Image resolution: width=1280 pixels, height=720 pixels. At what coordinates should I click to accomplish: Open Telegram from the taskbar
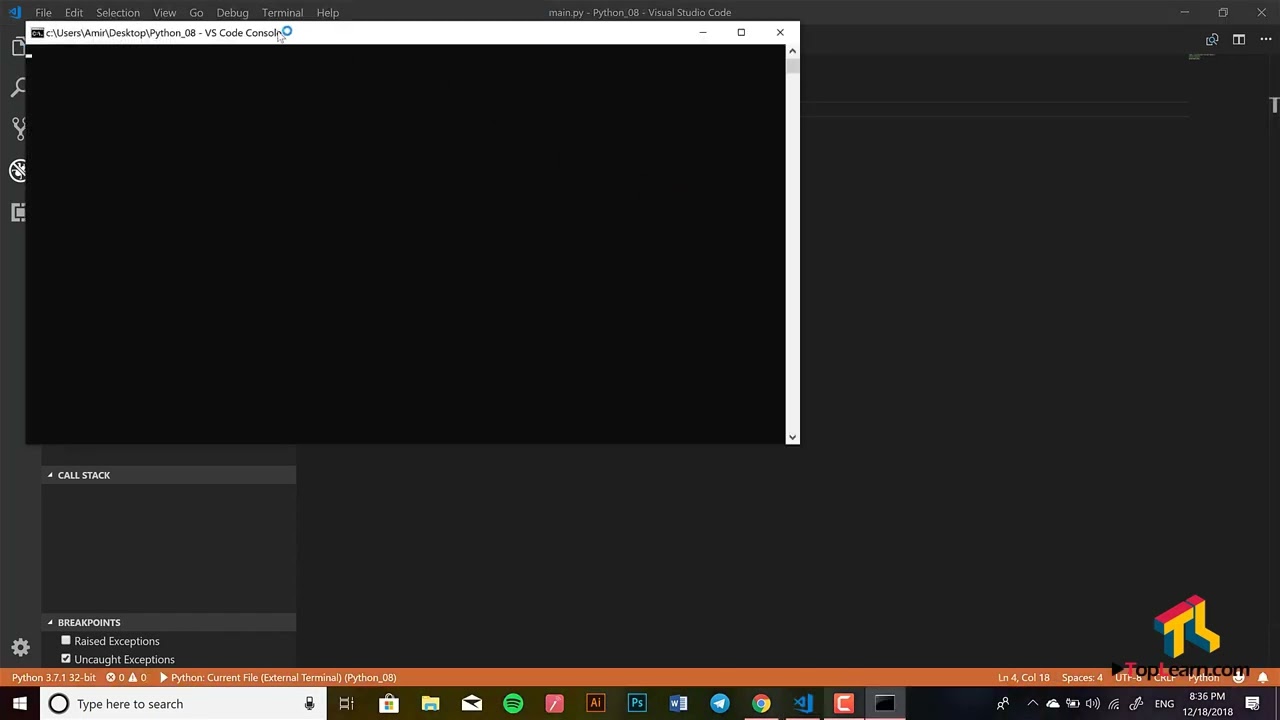click(x=720, y=704)
